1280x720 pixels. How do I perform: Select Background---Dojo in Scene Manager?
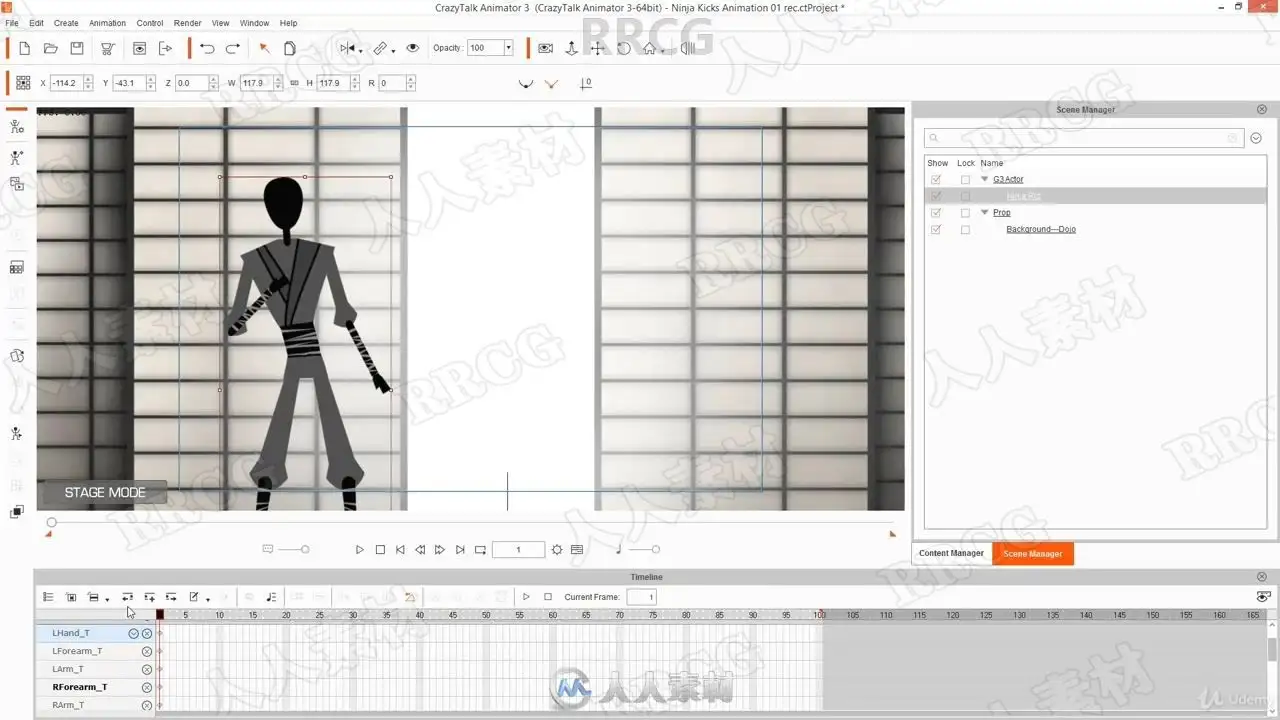point(1040,230)
